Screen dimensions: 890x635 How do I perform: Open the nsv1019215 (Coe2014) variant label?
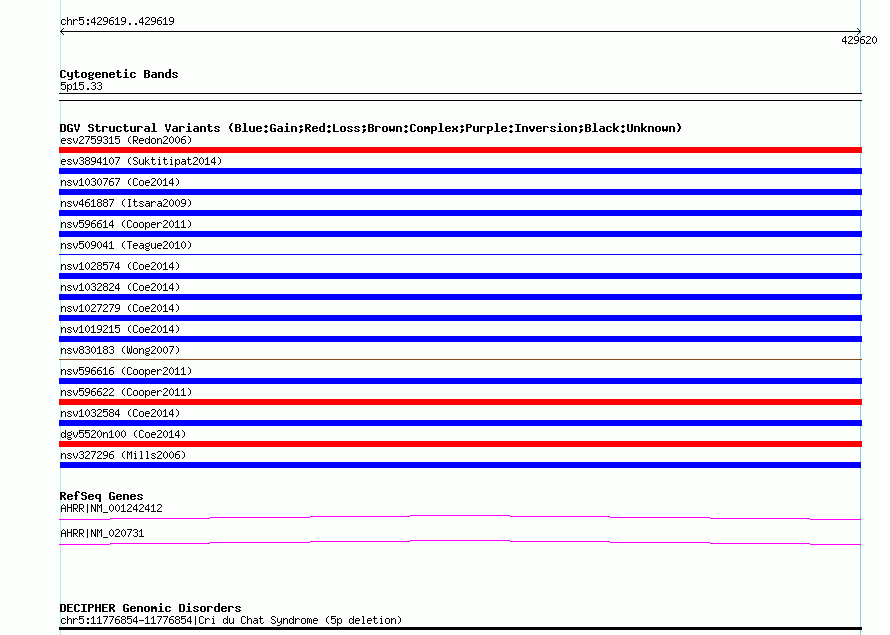point(120,329)
